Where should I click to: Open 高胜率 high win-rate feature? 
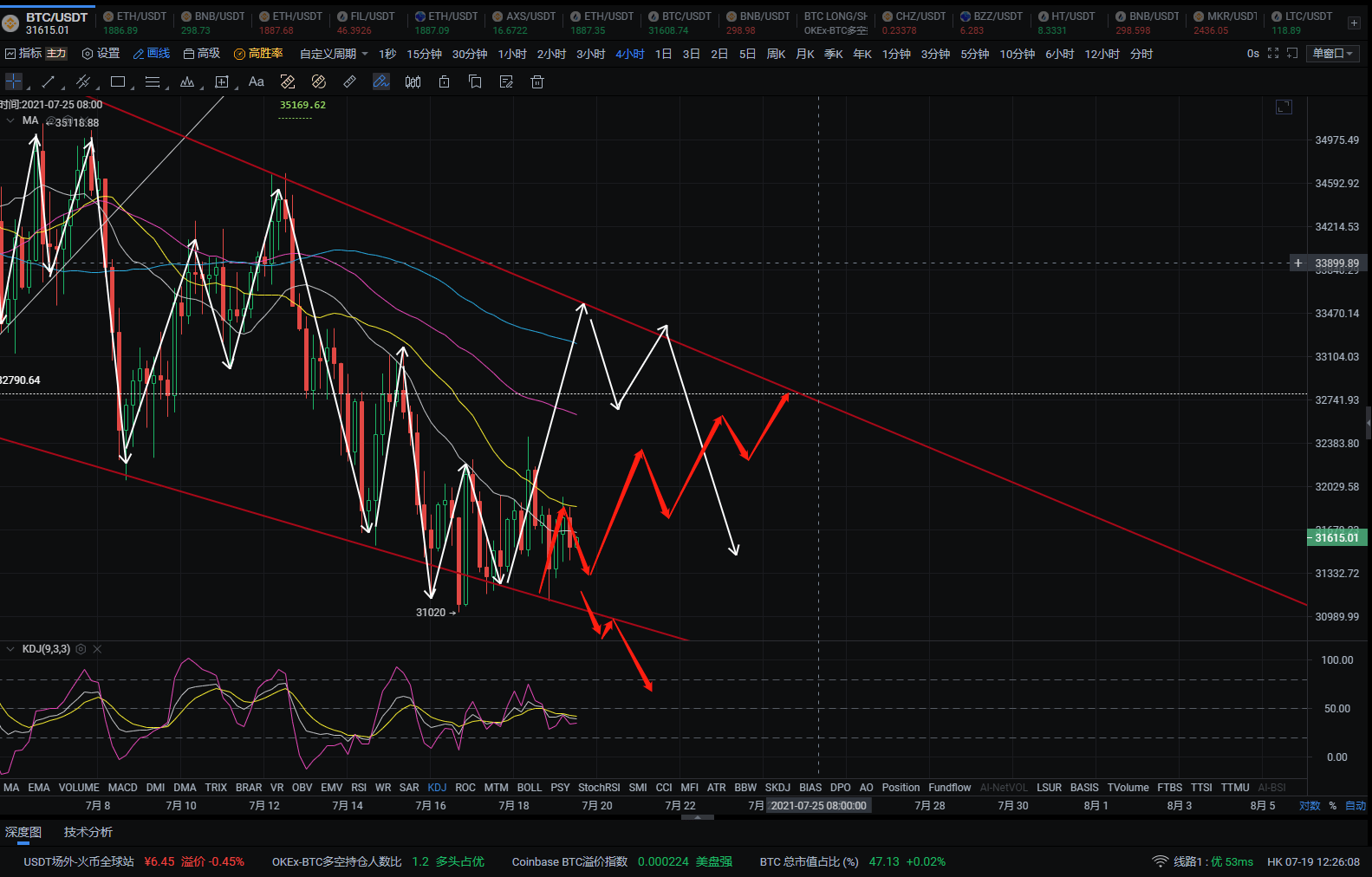pyautogui.click(x=258, y=54)
